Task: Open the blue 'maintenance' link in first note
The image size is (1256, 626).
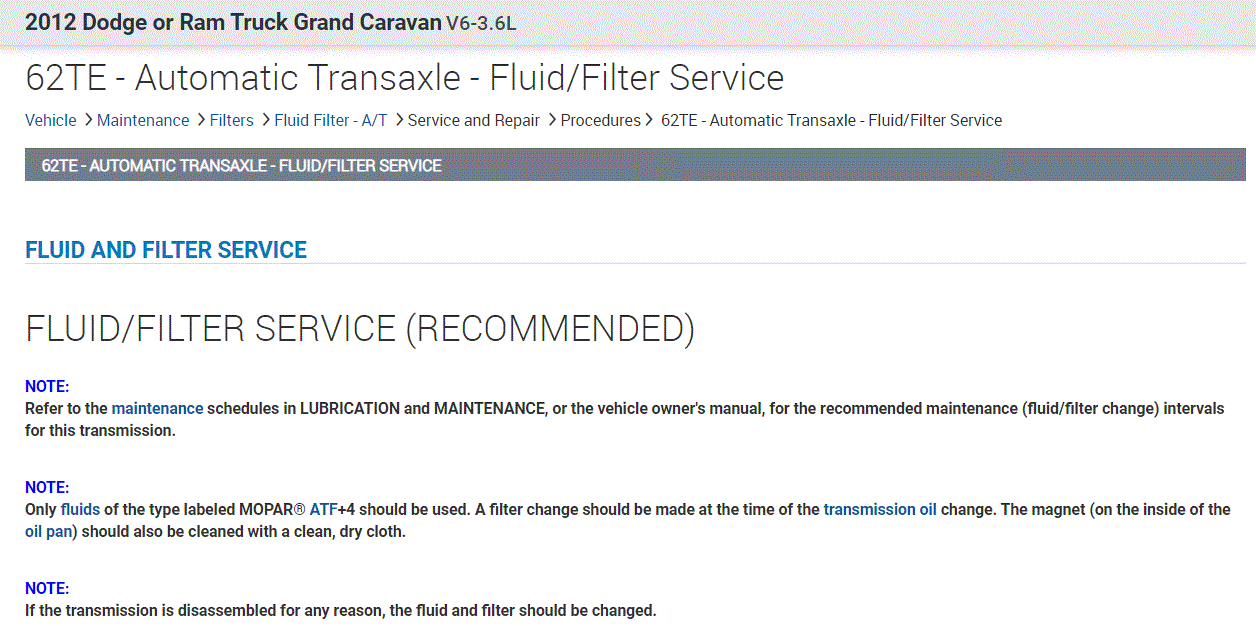Action: [157, 408]
